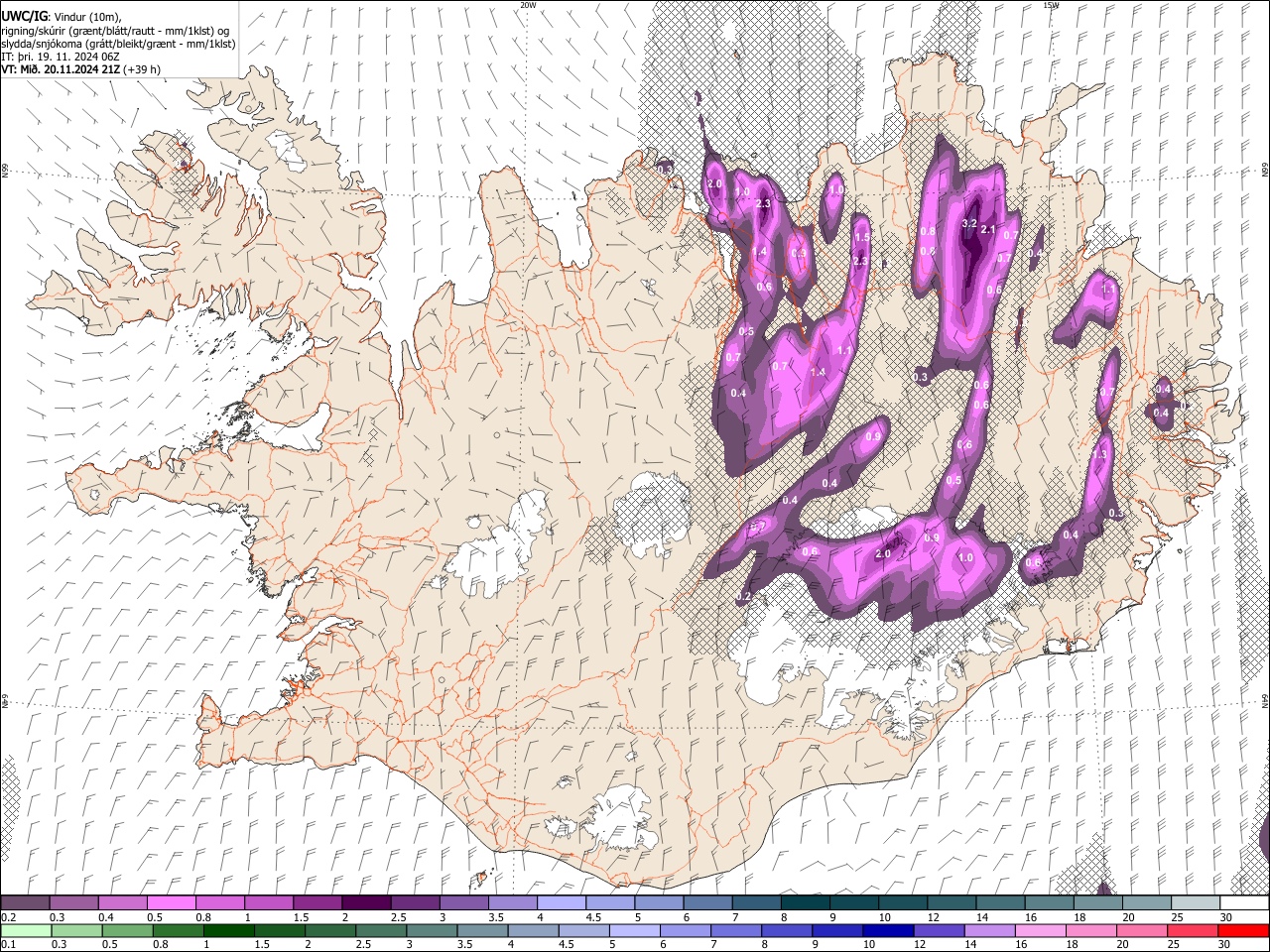This screenshot has height=952, width=1270.
Task: Click the 'slydda/snjókoma (grátt/bleikt/grænt - mm/1klst)' description line
Action: click(x=118, y=44)
